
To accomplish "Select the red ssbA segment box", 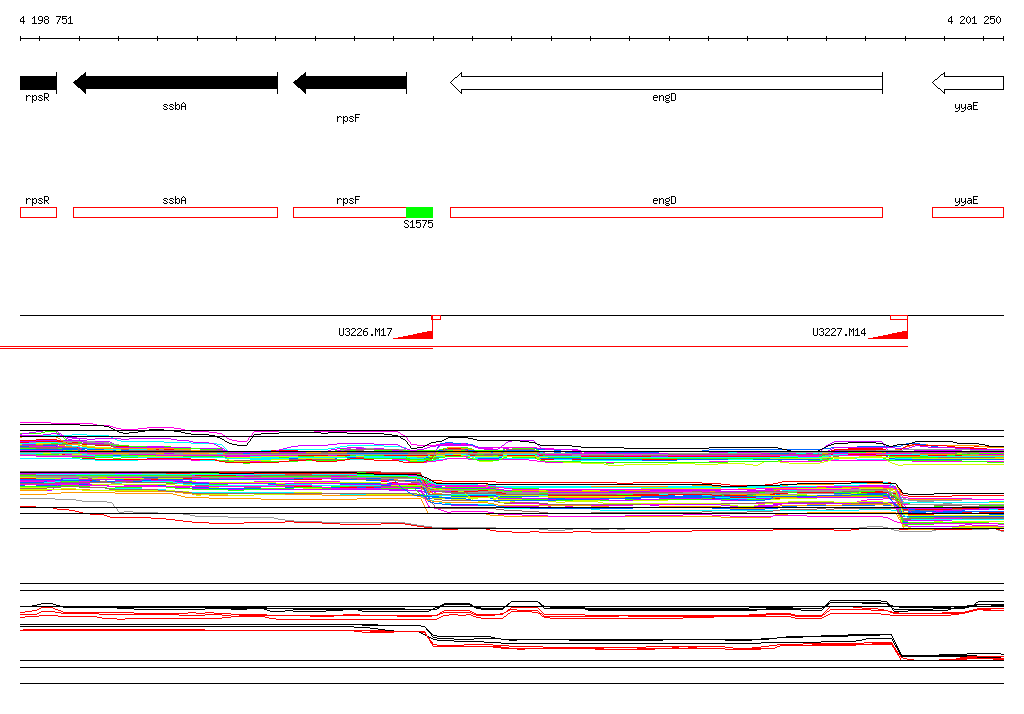I will point(176,212).
